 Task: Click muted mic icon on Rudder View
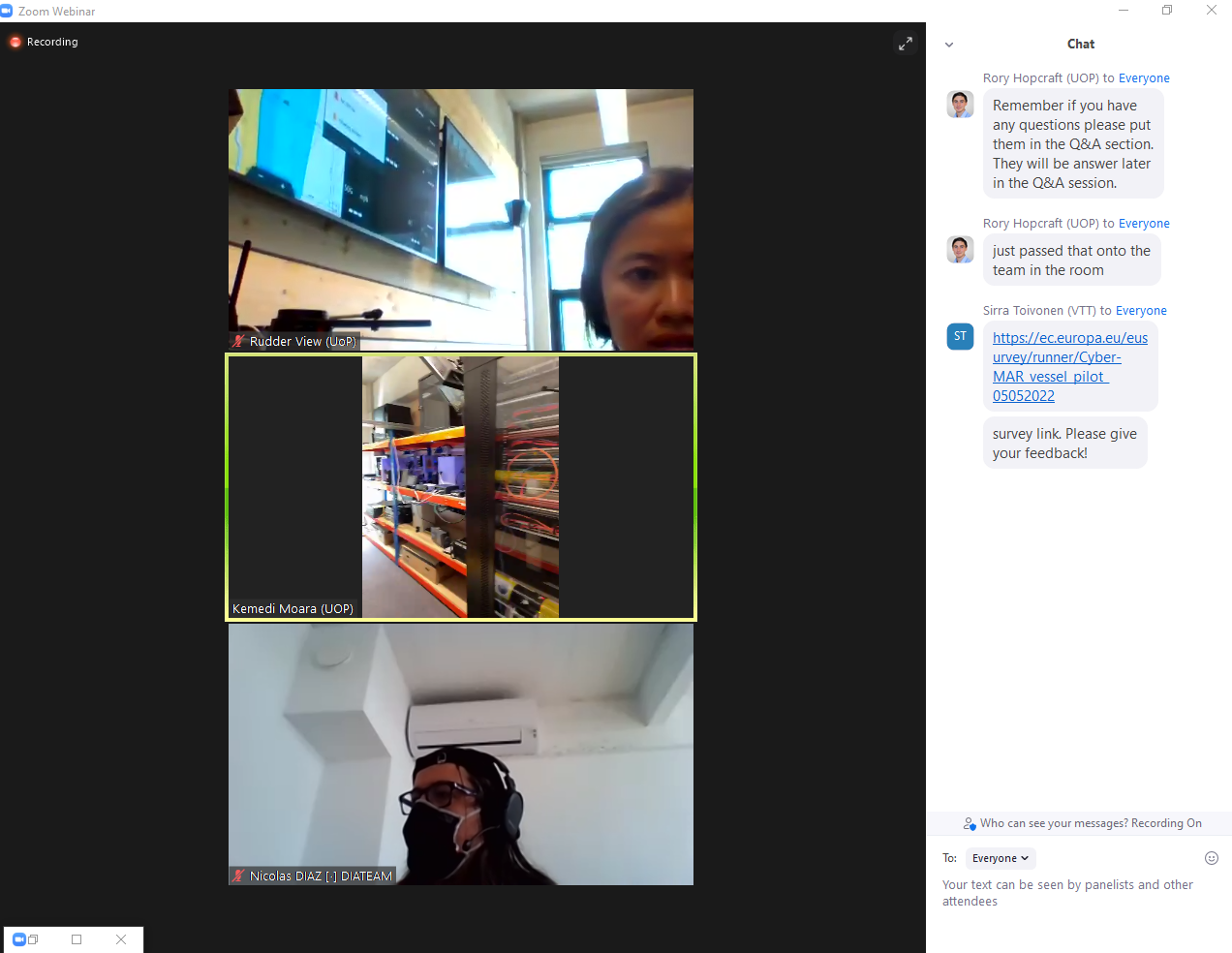[x=238, y=341]
